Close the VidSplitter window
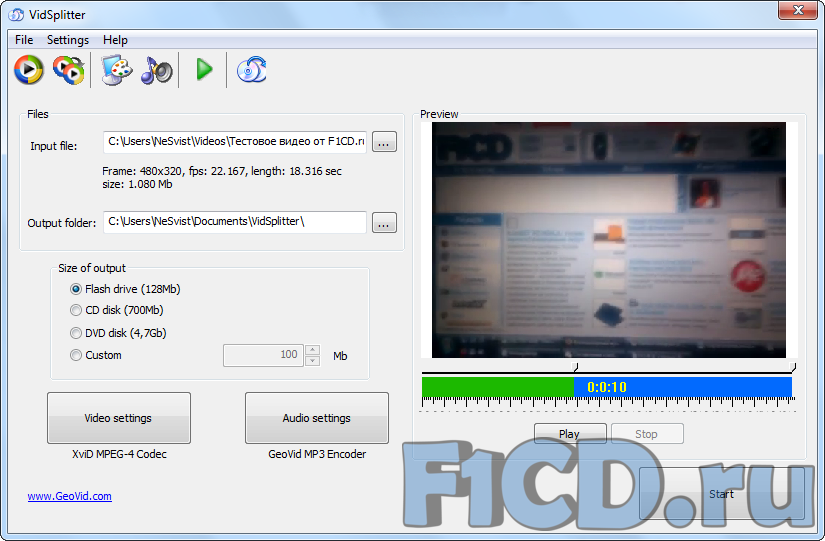The height and width of the screenshot is (541, 825). pyautogui.click(x=798, y=10)
